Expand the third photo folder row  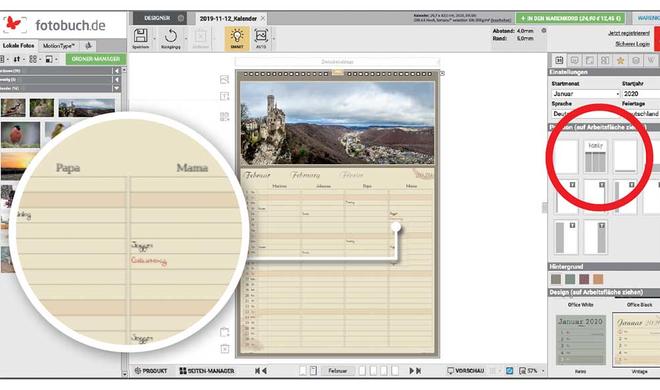point(117,88)
